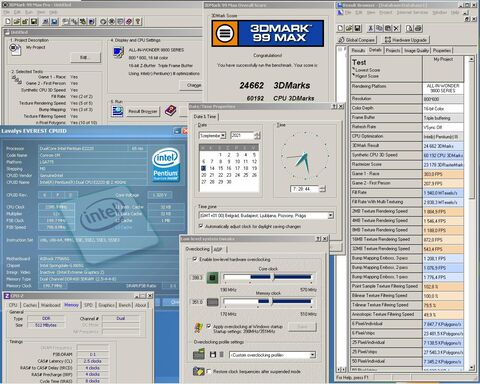Image resolution: width=480 pixels, height=384 pixels.
Task: Click the load overclocking profile card icon
Action: pyautogui.click(x=199, y=354)
